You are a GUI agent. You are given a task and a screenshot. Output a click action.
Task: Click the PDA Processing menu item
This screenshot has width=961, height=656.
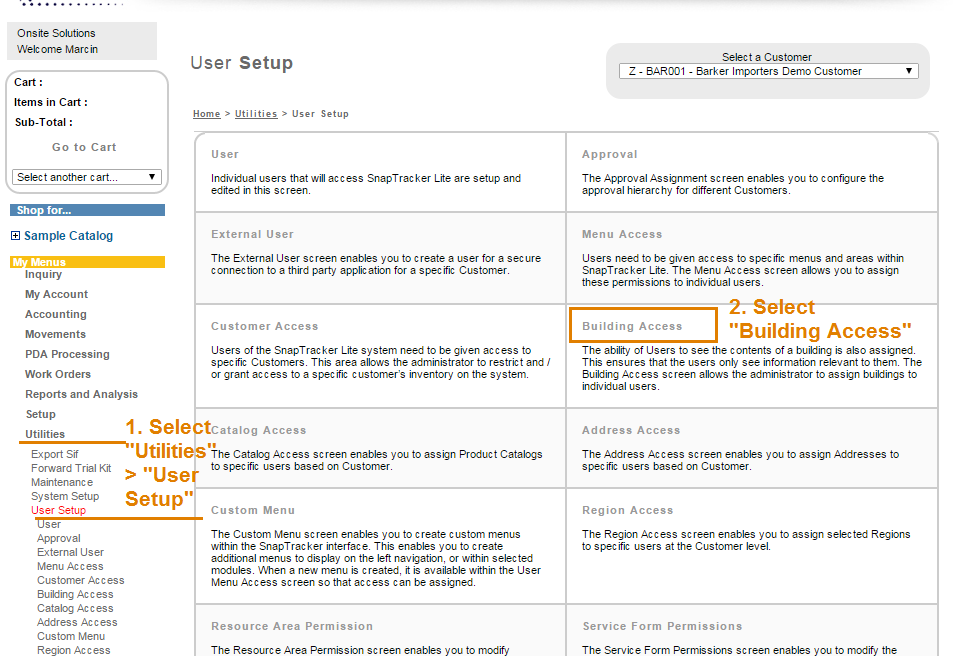coord(67,354)
